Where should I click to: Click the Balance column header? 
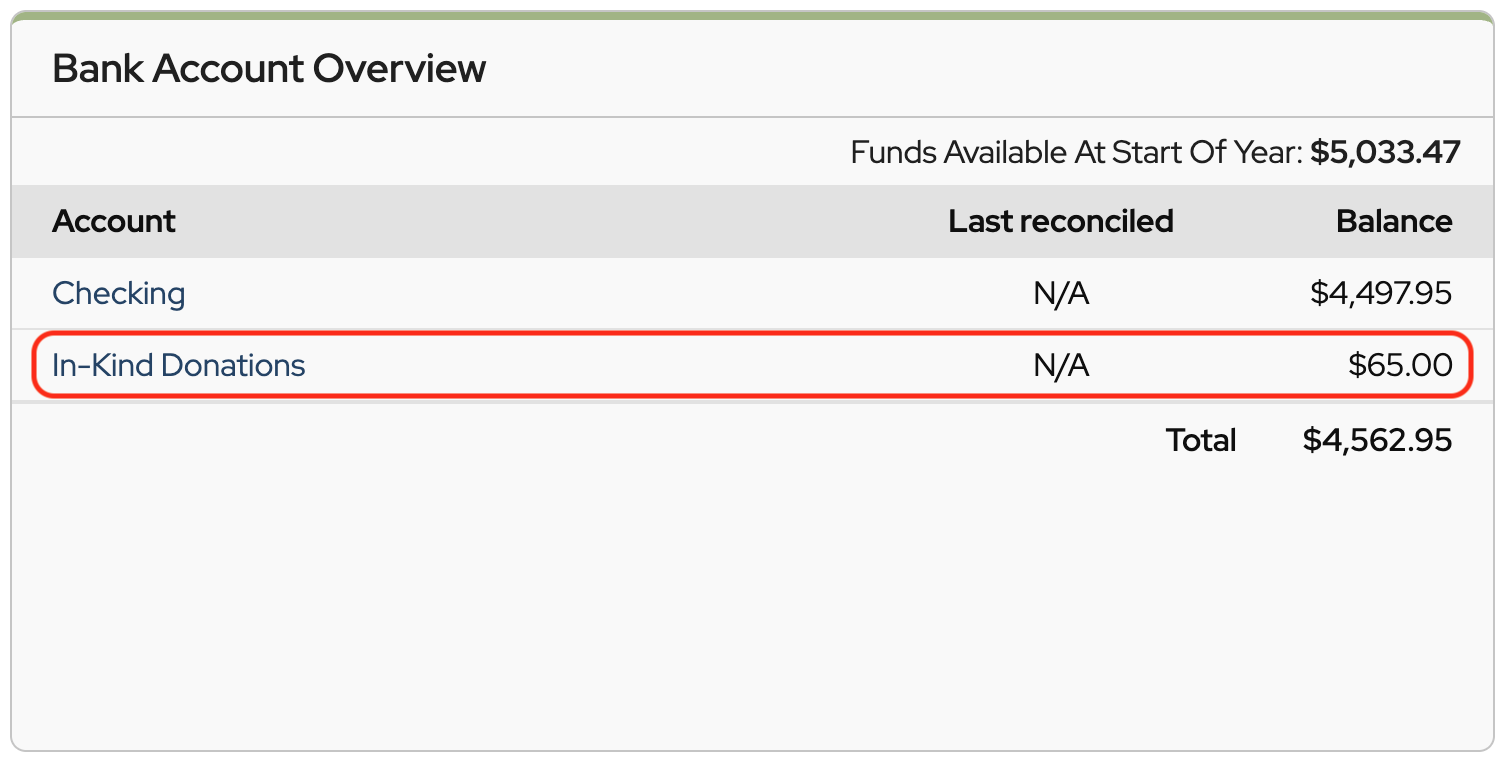(1393, 221)
